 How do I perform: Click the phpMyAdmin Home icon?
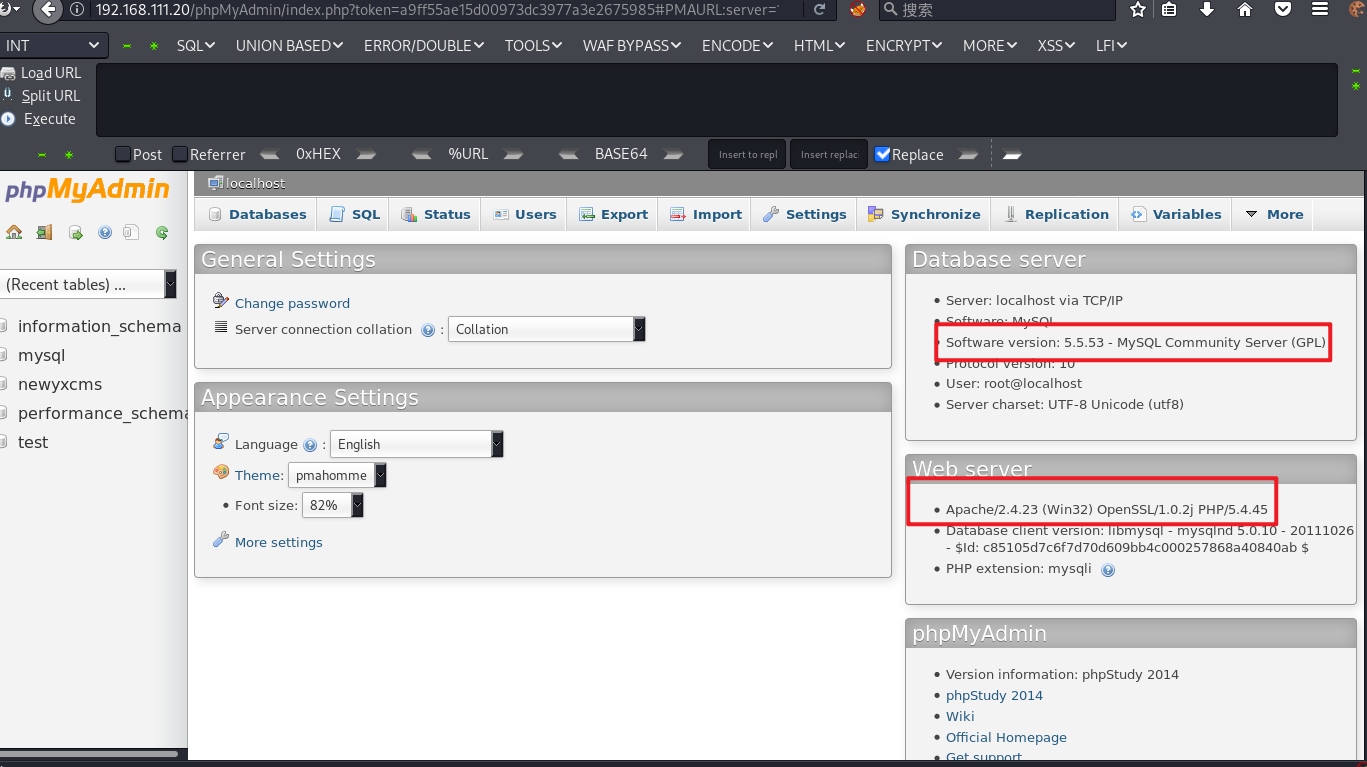[14, 232]
